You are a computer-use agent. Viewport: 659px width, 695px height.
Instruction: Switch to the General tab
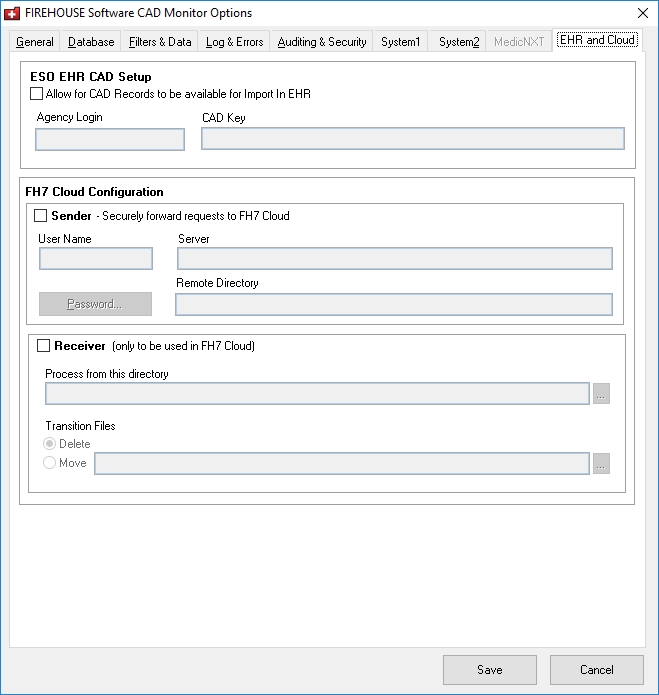(35, 42)
